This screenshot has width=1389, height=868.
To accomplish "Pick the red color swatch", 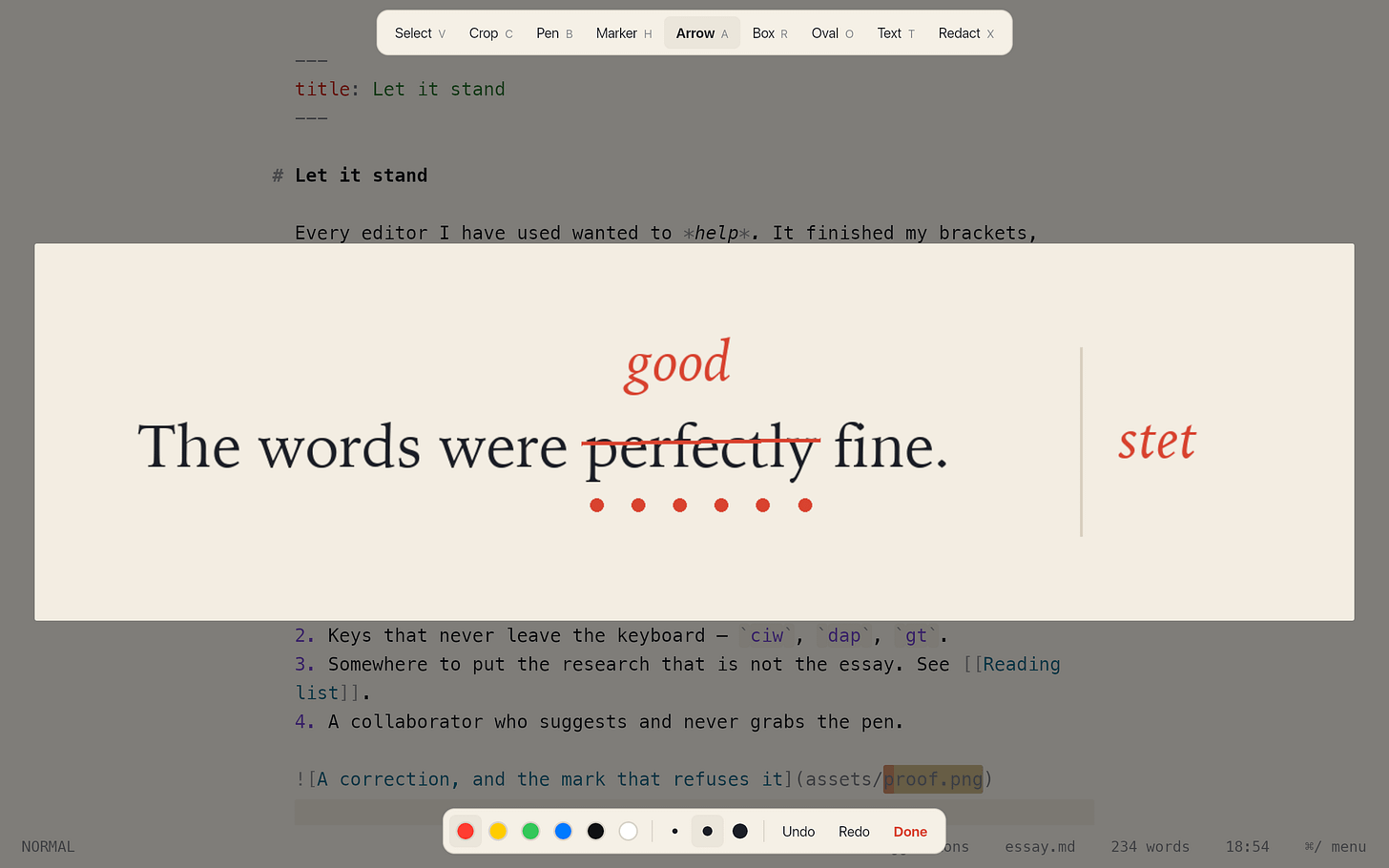I will tap(466, 832).
